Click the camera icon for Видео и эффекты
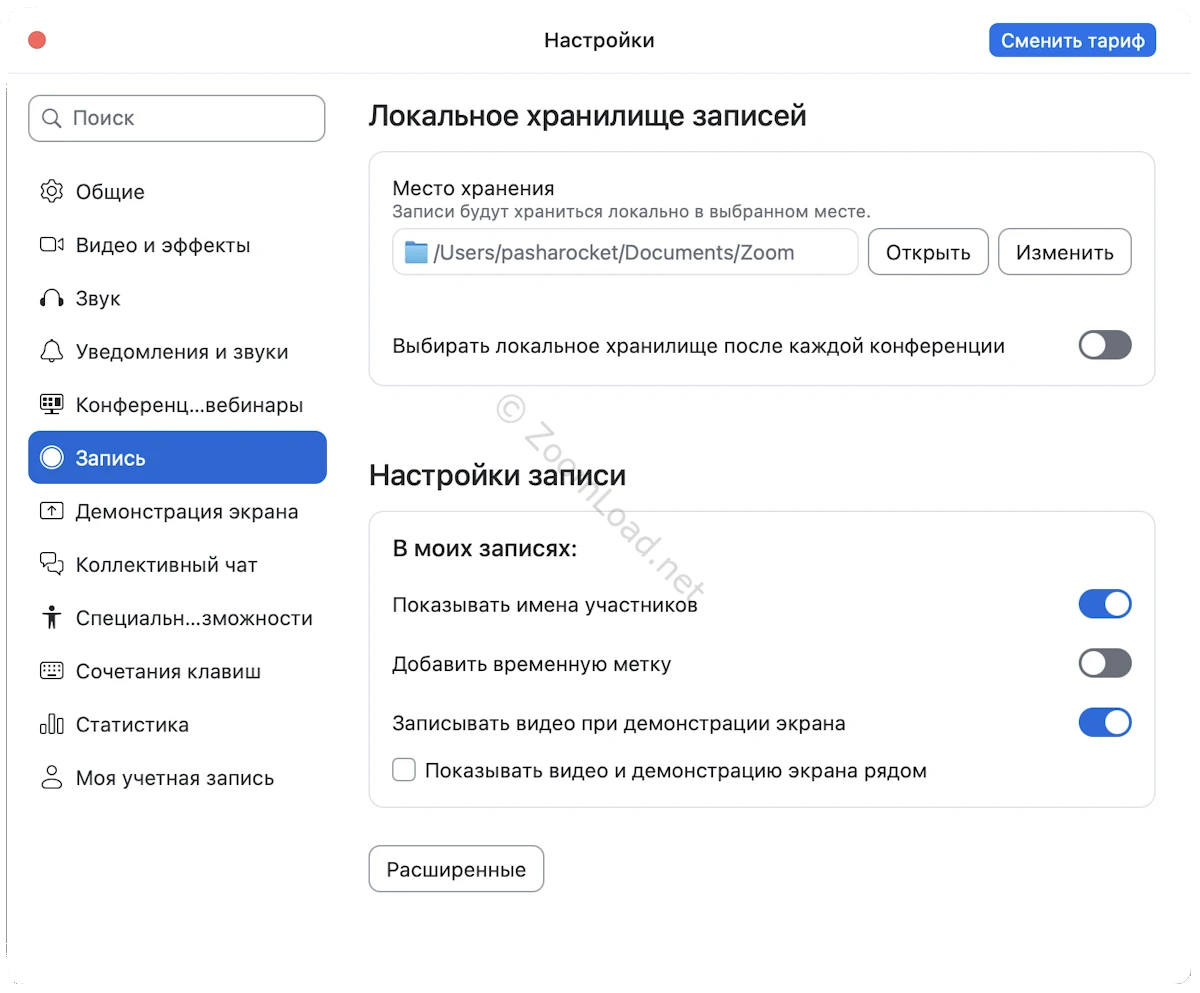Image resolution: width=1200 pixels, height=993 pixels. 51,245
